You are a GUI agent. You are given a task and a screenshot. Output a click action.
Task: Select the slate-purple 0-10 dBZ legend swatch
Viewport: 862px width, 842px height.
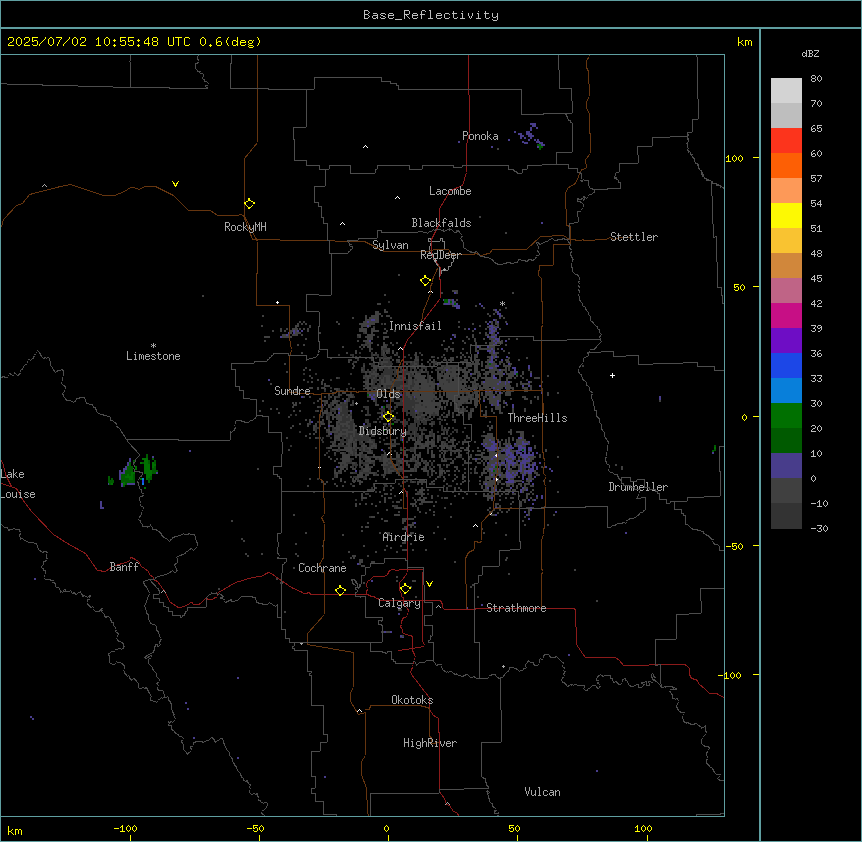(786, 466)
